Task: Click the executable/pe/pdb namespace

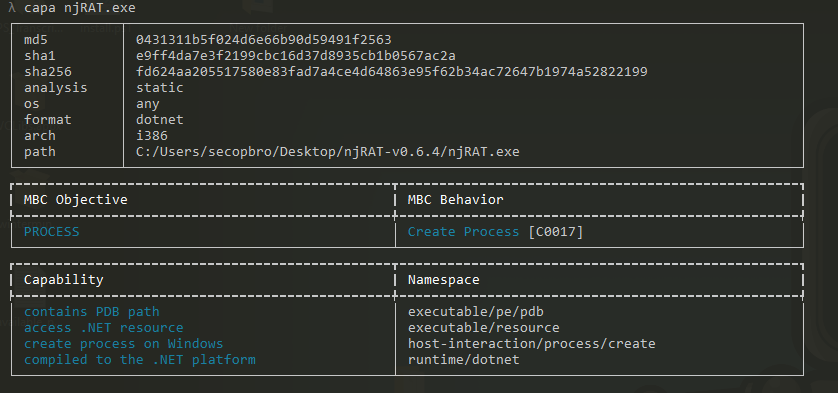Action: tap(476, 311)
